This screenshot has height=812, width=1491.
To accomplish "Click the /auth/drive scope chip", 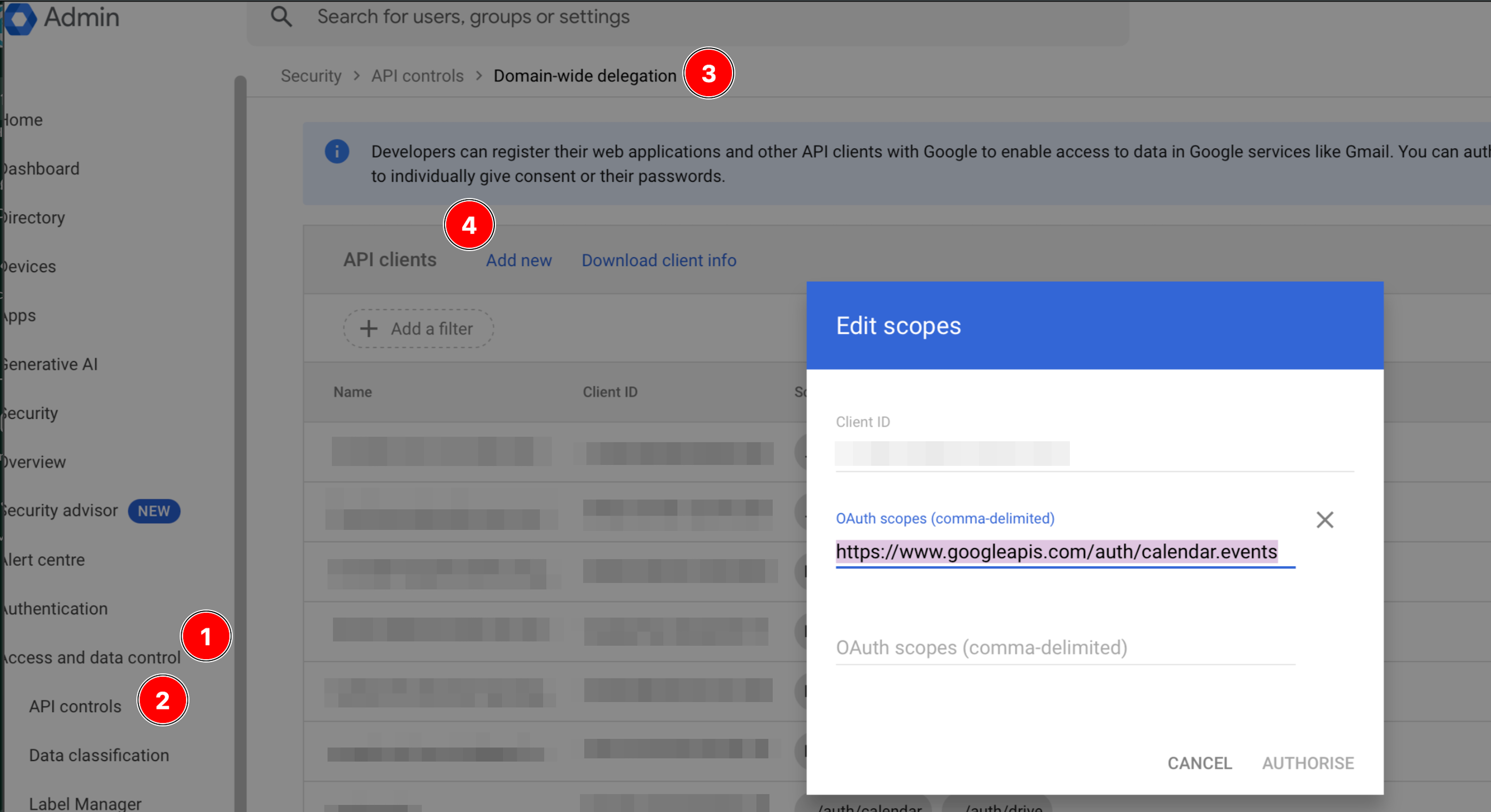I will (x=997, y=805).
